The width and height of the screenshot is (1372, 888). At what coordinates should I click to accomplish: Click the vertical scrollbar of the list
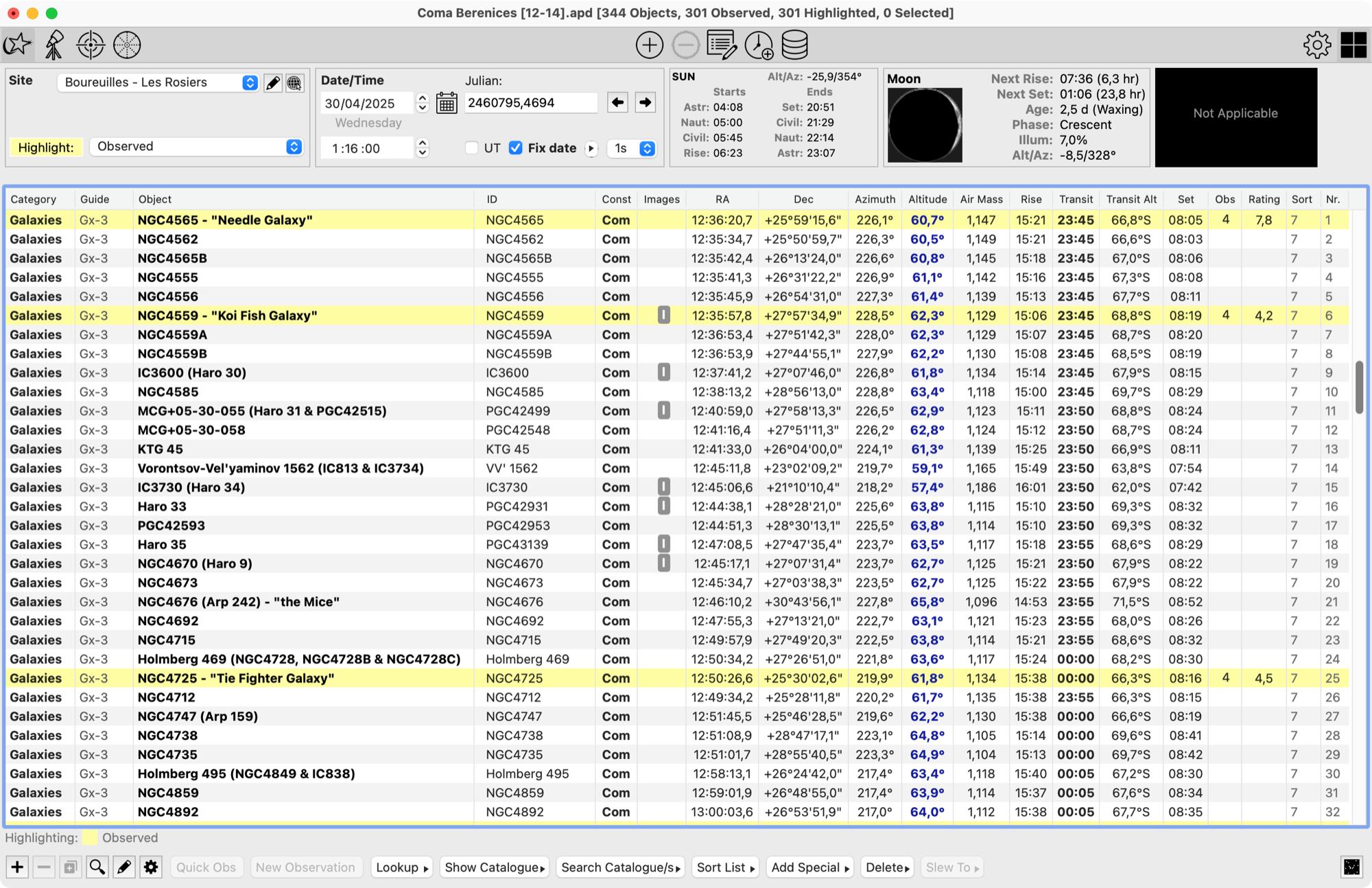(x=1359, y=388)
